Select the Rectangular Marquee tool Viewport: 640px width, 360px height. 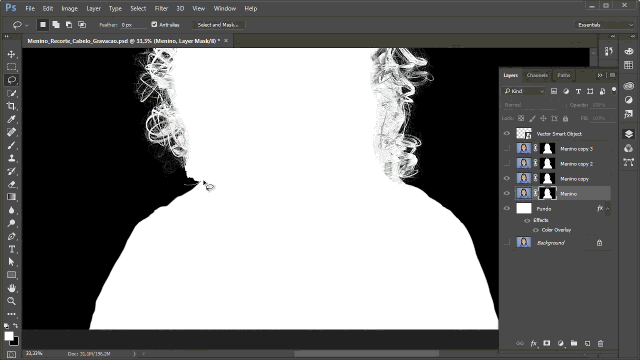click(x=11, y=67)
